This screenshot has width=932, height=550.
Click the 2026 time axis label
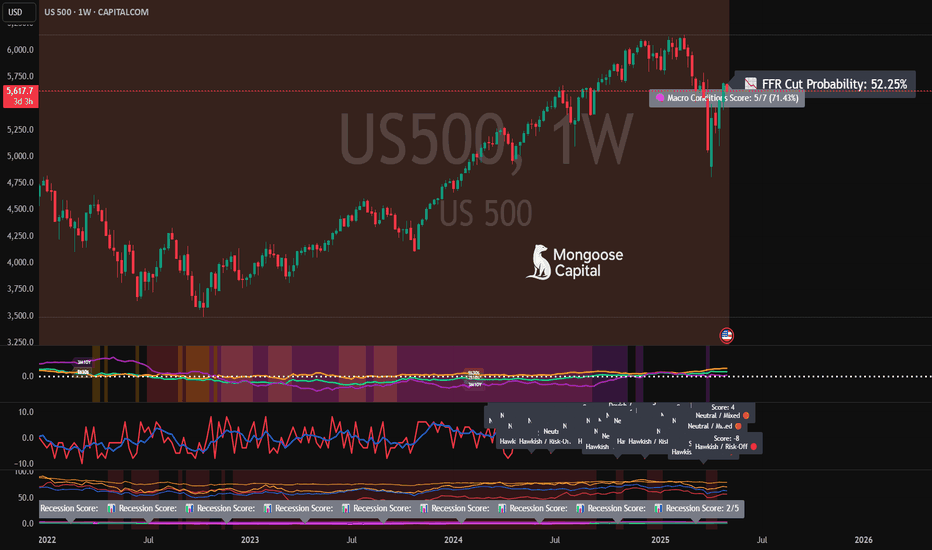coord(864,540)
